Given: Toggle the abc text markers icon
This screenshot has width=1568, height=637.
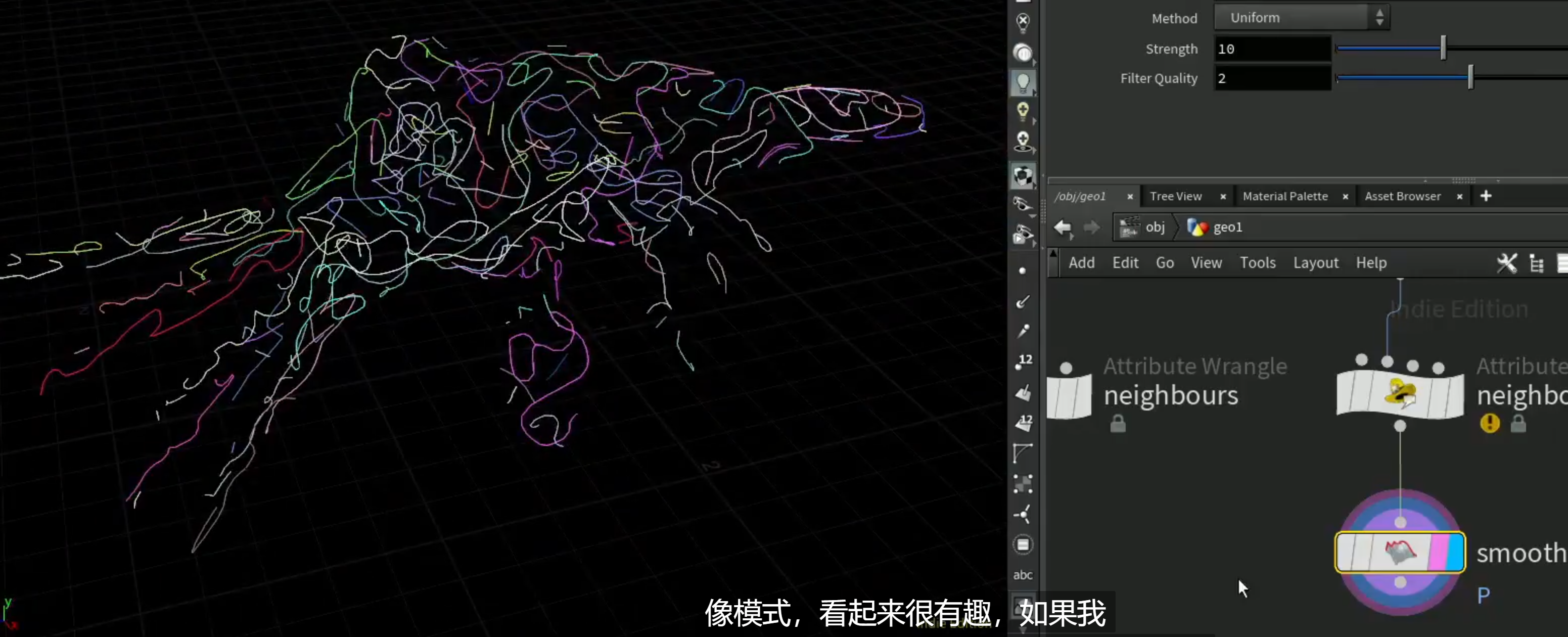Looking at the screenshot, I should coord(1023,575).
